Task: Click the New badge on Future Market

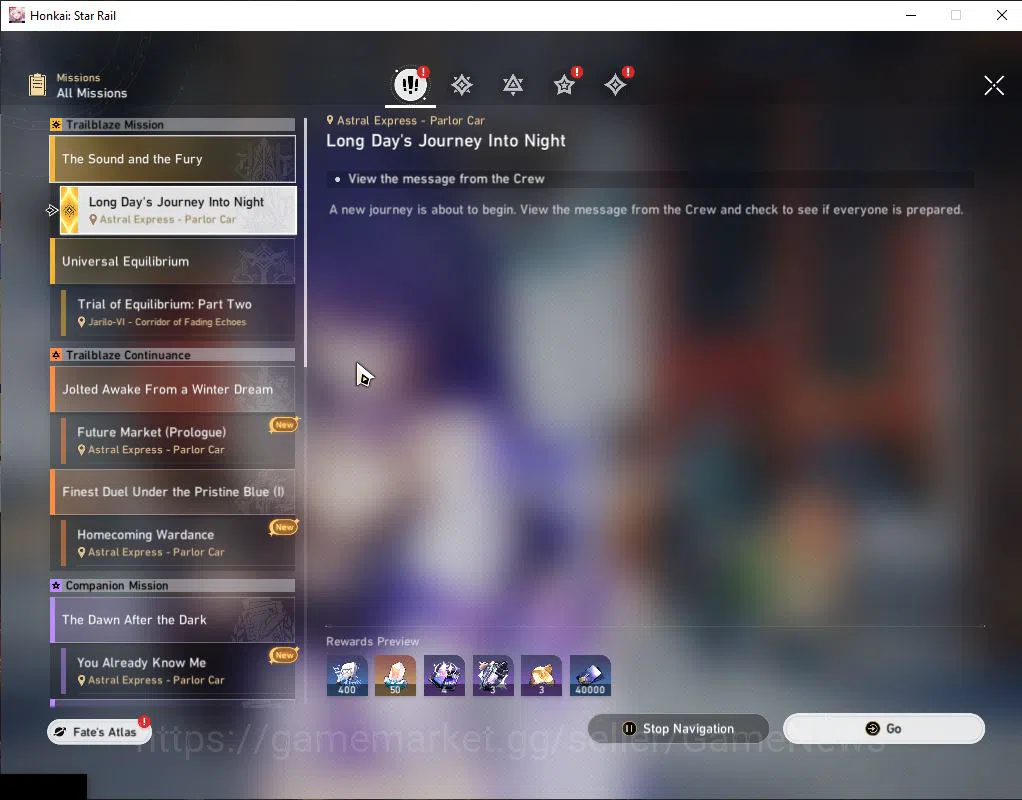Action: [x=284, y=424]
